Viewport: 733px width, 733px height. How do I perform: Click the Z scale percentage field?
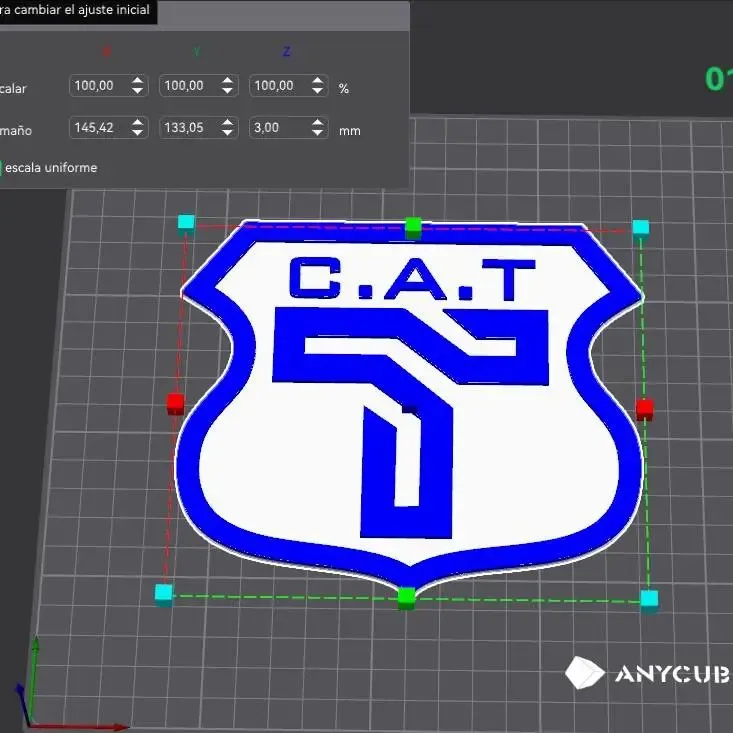289,86
